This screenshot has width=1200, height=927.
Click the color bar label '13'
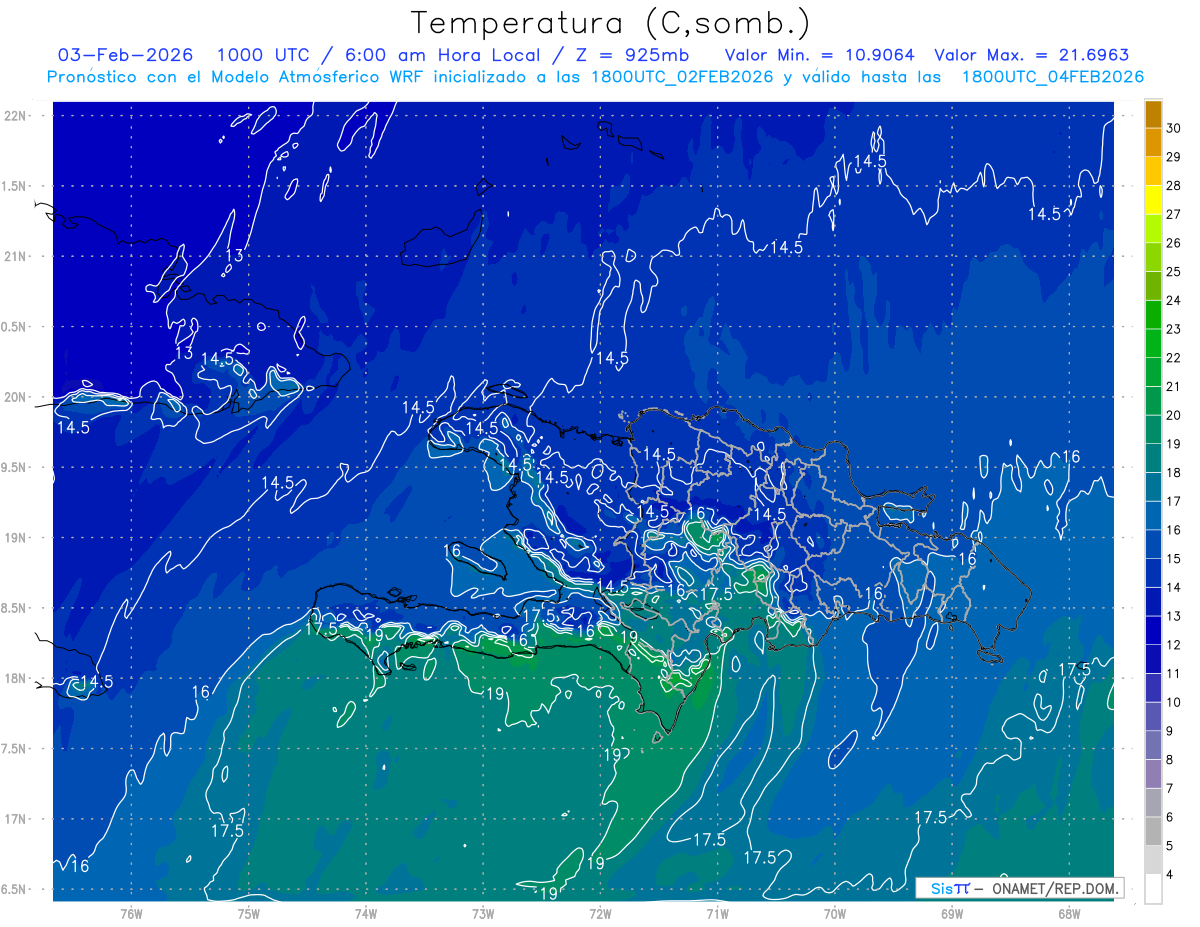(1174, 616)
